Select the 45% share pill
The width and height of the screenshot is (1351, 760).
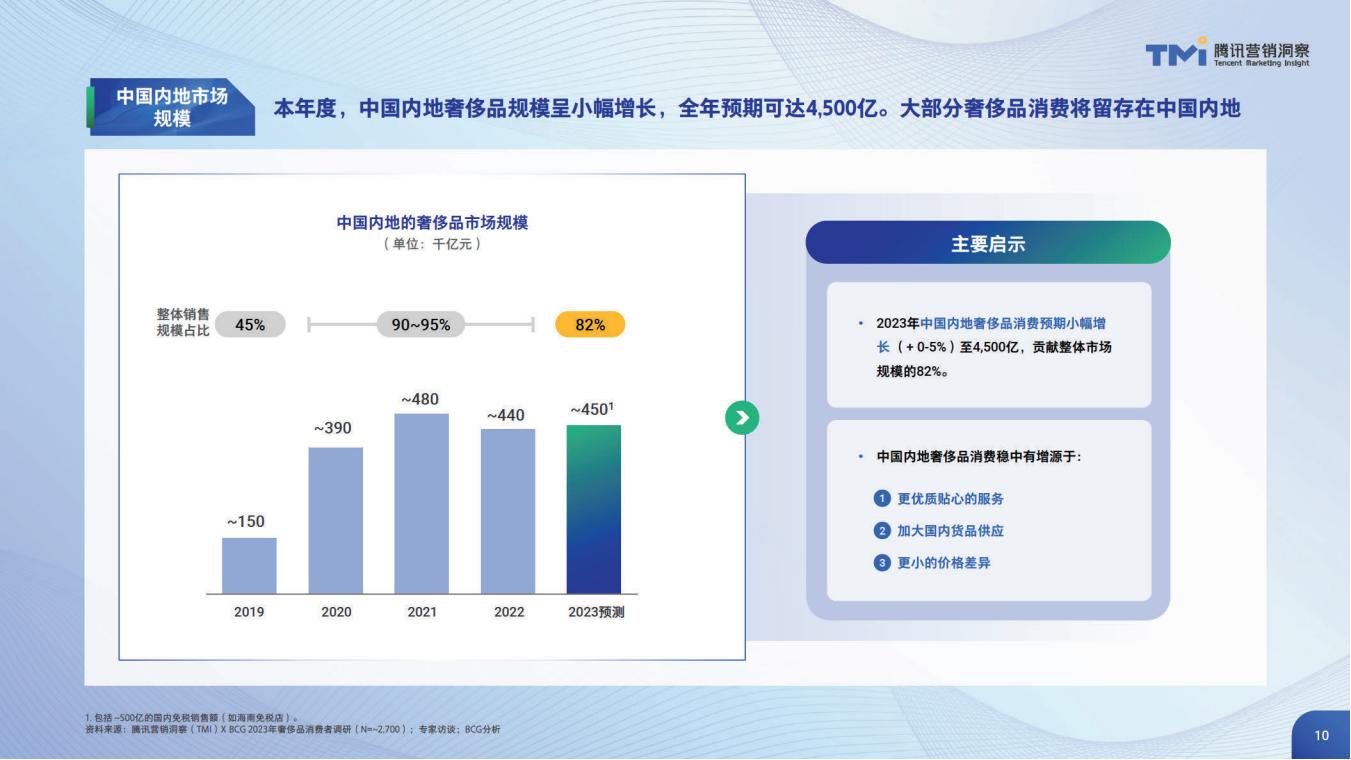click(x=250, y=325)
